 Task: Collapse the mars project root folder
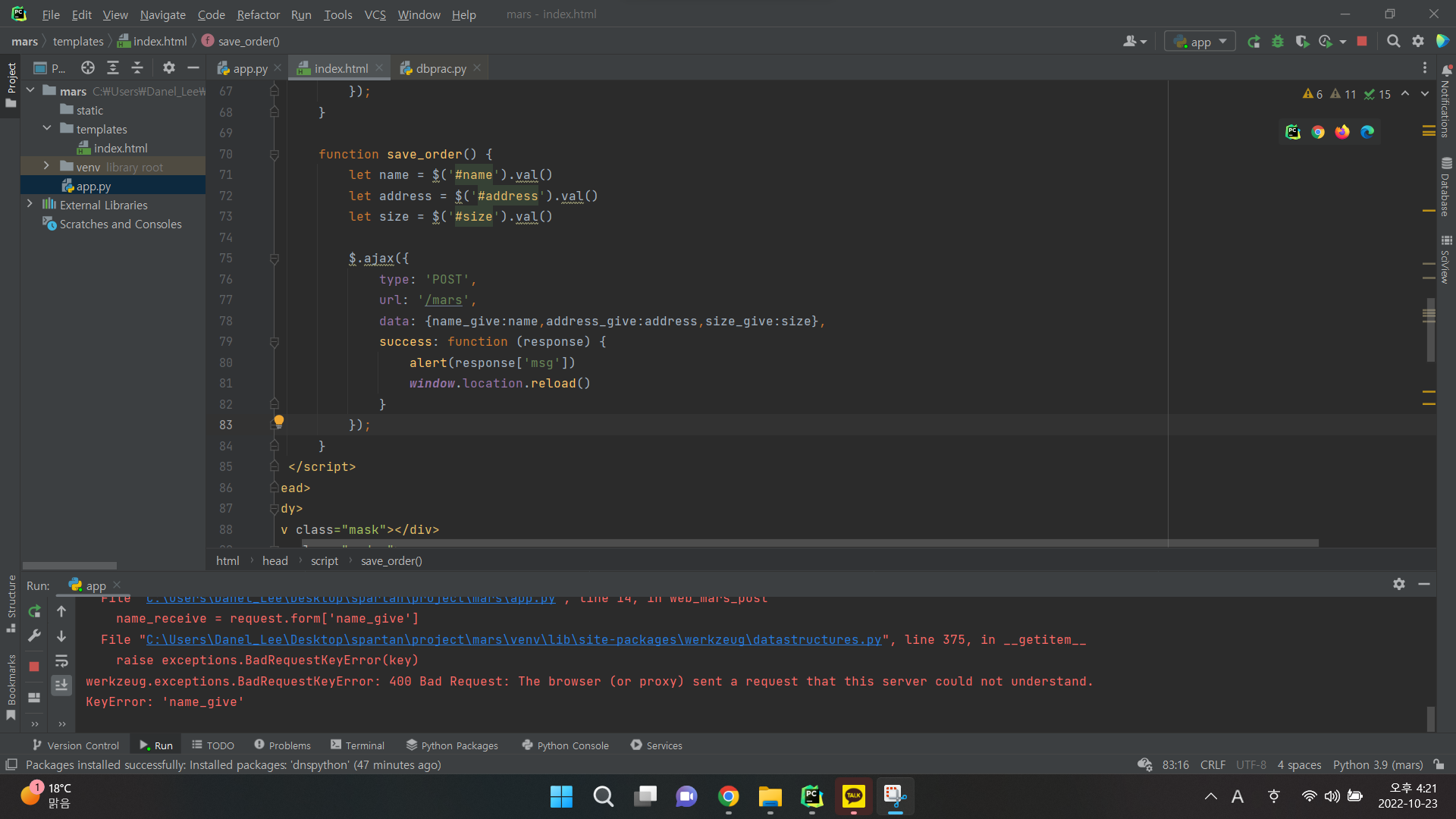30,91
